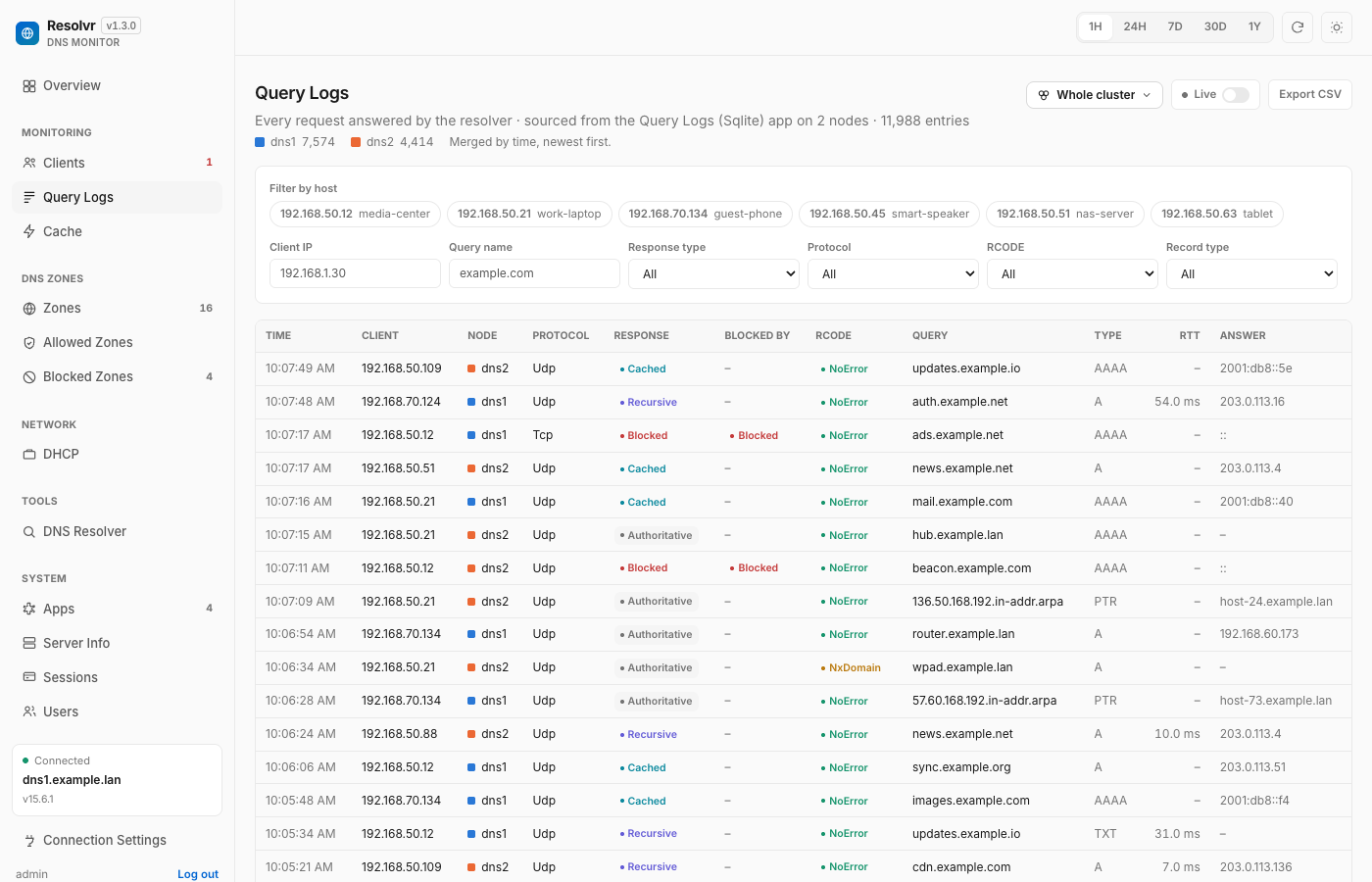Click the Sessions card icon
The height and width of the screenshot is (882, 1372).
pos(29,677)
